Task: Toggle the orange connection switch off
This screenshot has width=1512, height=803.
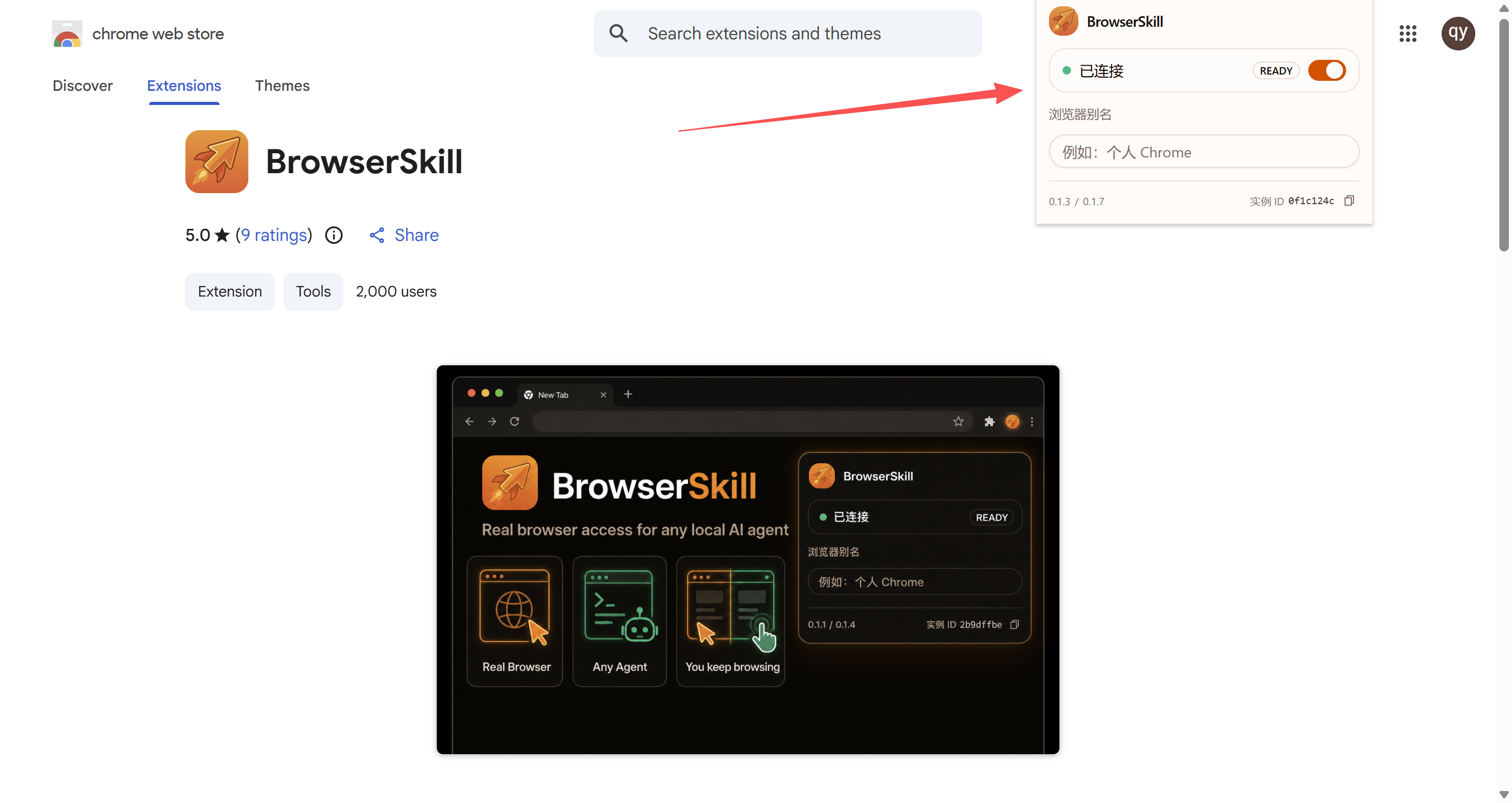Action: tap(1327, 70)
